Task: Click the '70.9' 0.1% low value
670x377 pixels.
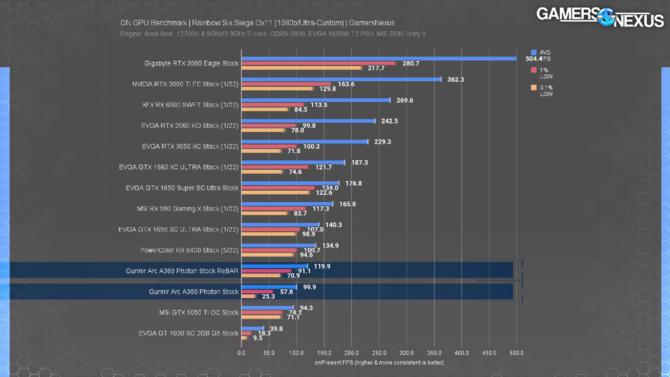Action: 293,276
